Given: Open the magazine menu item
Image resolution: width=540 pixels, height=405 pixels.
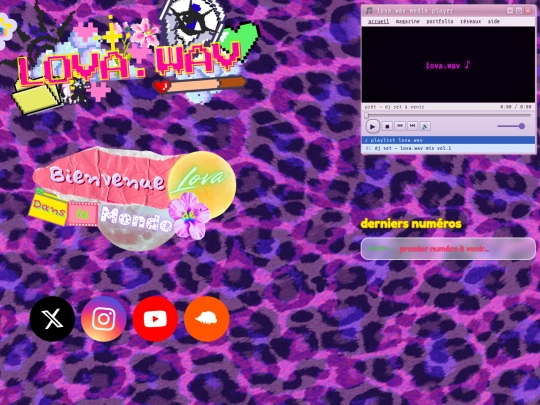Looking at the screenshot, I should (x=407, y=21).
